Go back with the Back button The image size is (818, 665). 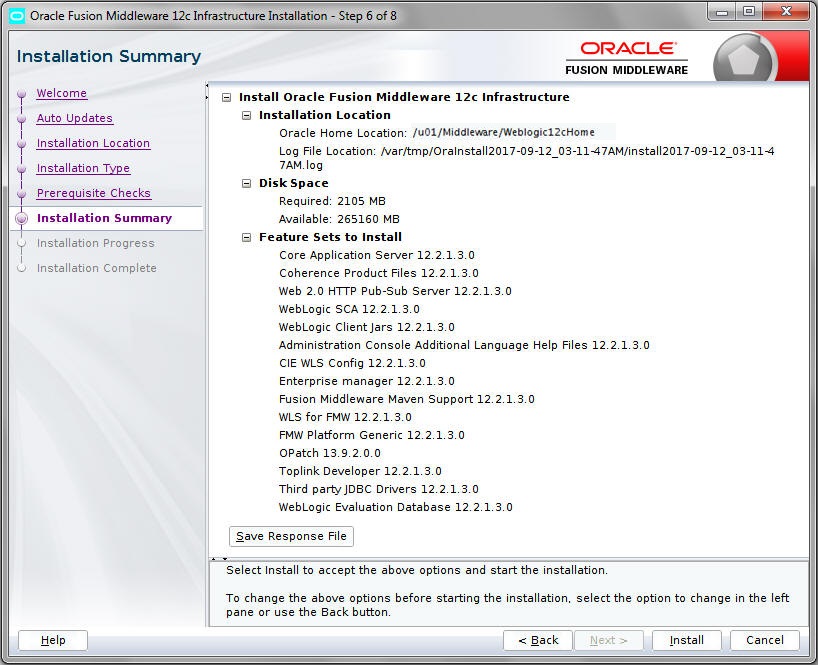538,640
